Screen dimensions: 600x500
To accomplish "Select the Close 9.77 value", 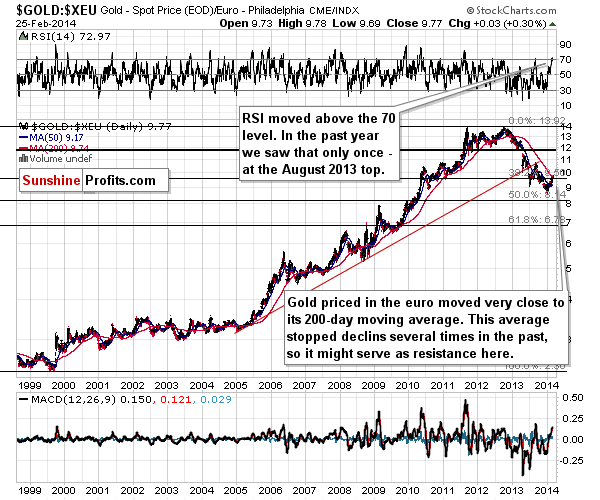I will click(414, 24).
